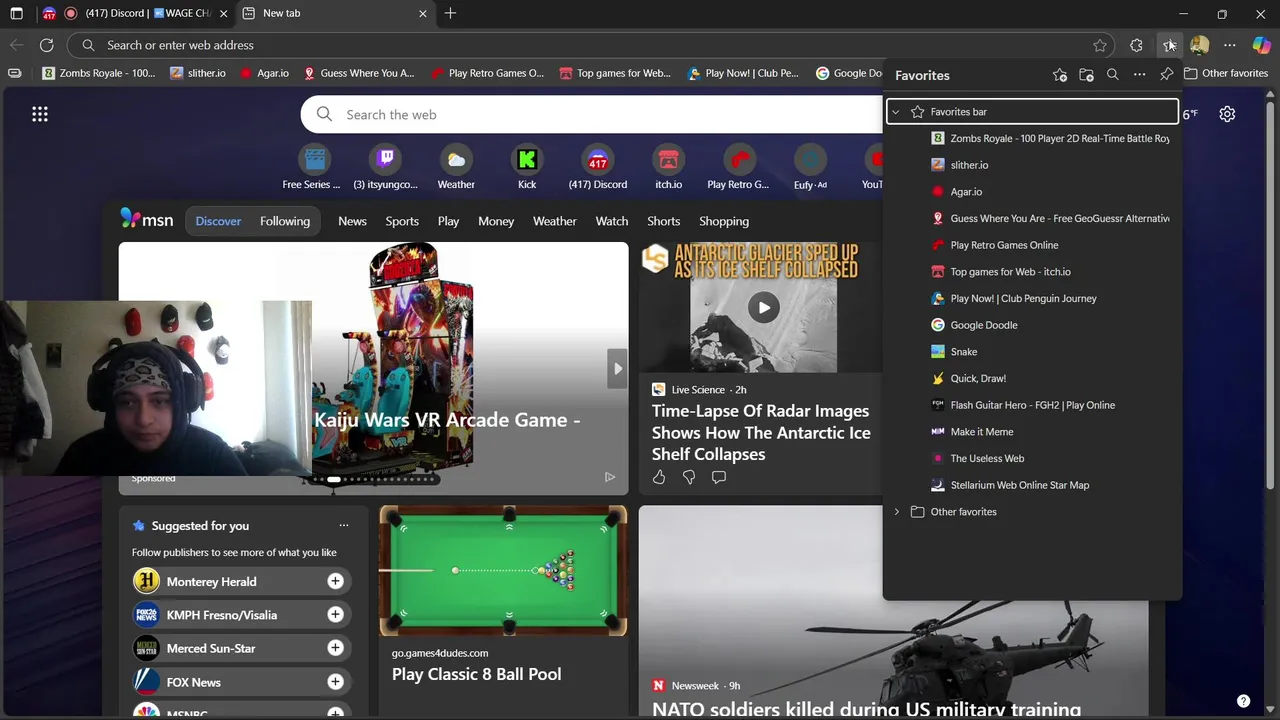
Task: Open the Following feed tab
Action: [285, 221]
